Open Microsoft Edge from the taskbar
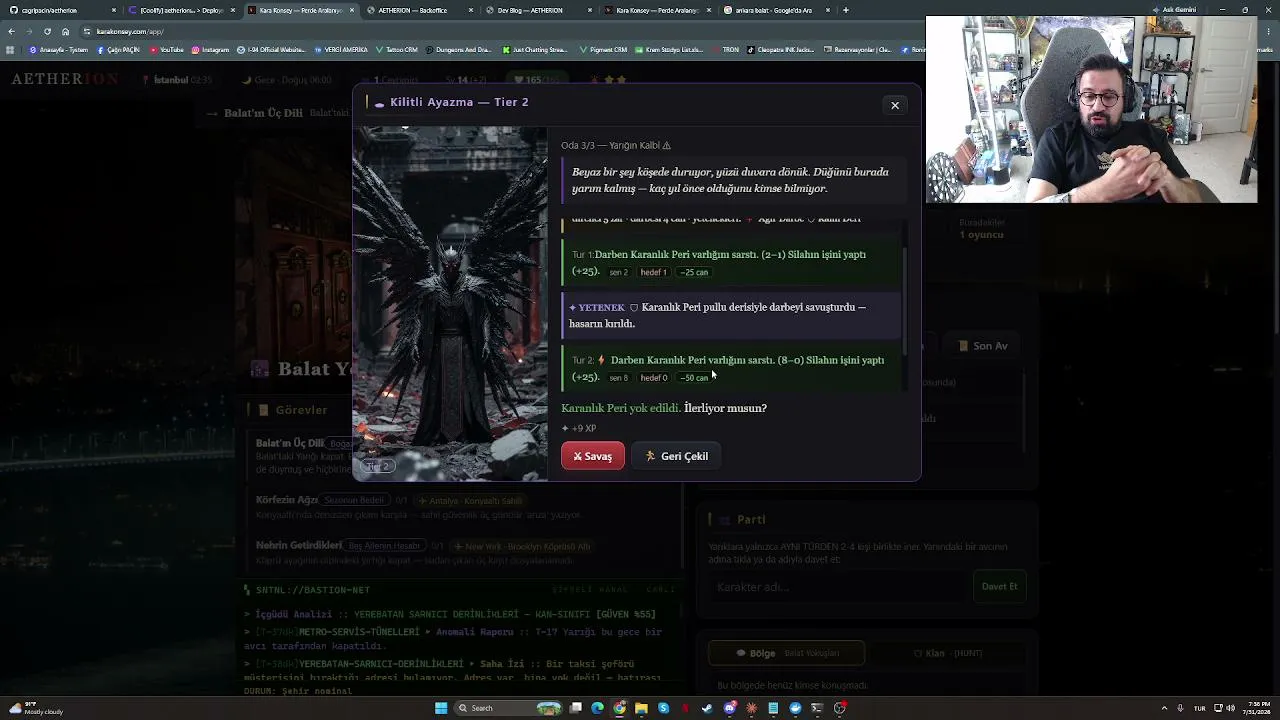 [598, 708]
